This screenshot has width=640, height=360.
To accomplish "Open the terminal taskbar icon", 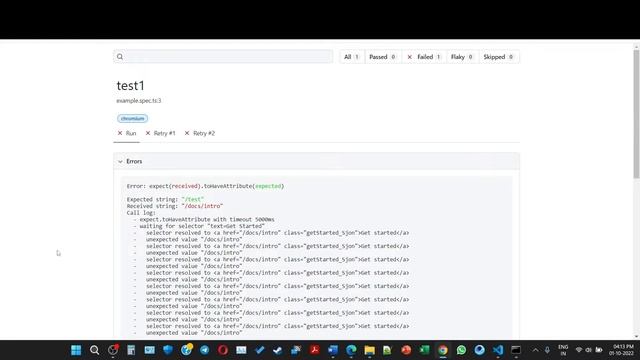I will [x=516, y=350].
